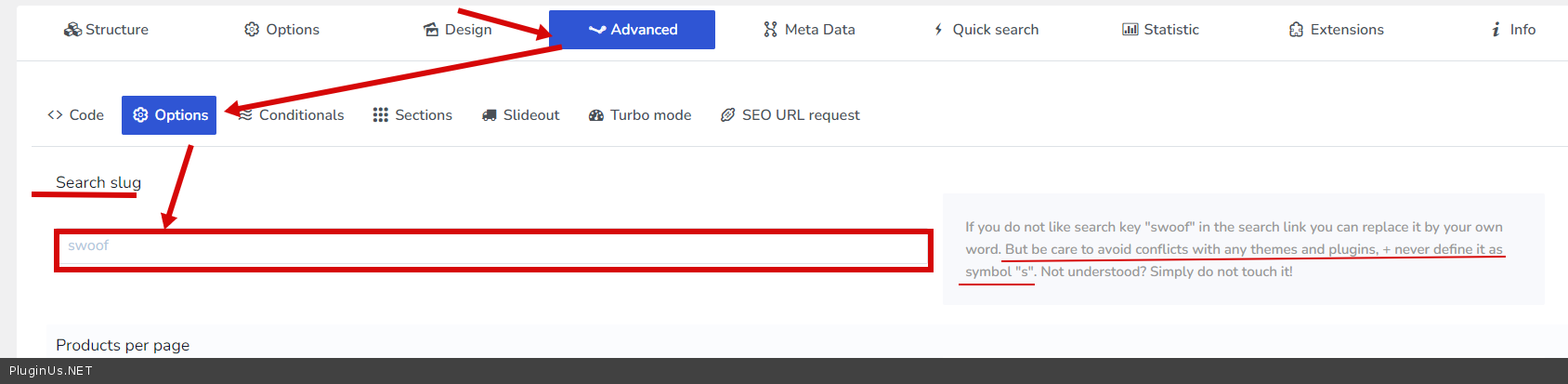Click the Info "i" icon

pyautogui.click(x=1496, y=30)
